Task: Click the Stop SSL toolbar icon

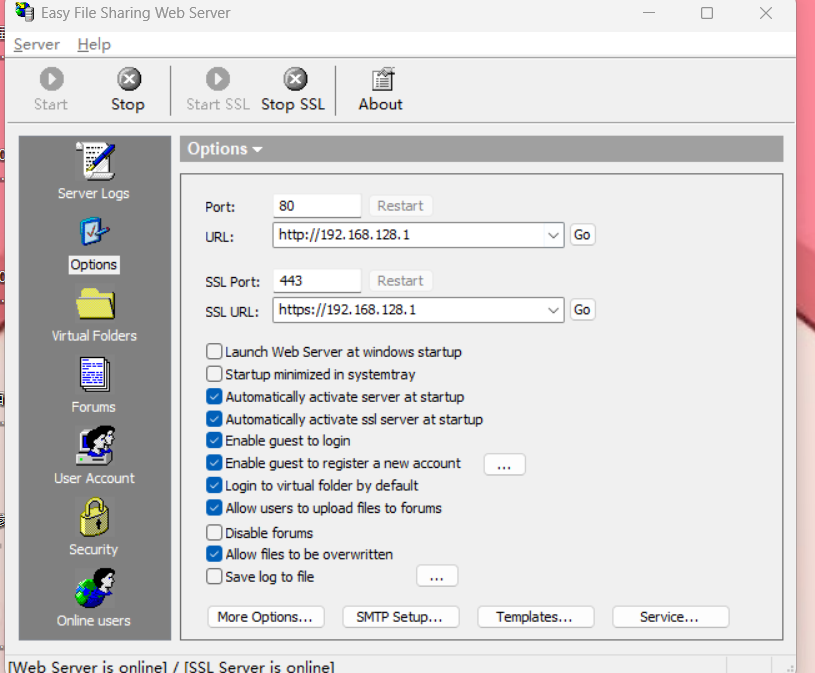Action: click(x=294, y=80)
